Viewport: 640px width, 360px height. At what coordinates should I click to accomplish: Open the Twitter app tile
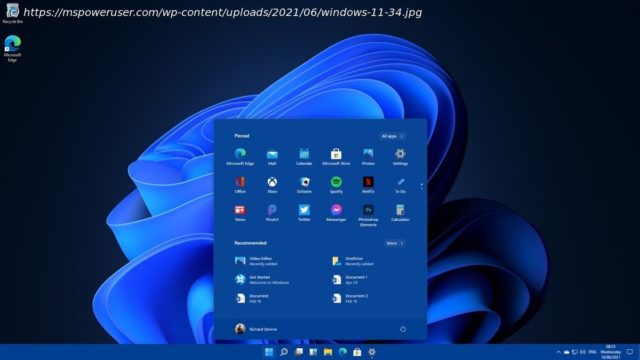click(304, 213)
